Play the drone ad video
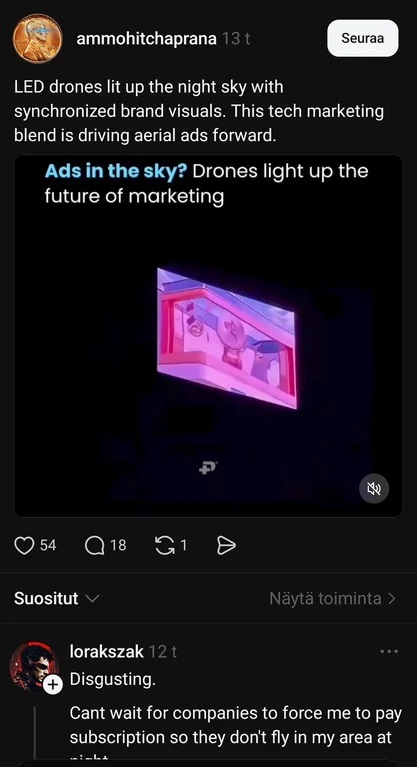 (208, 336)
